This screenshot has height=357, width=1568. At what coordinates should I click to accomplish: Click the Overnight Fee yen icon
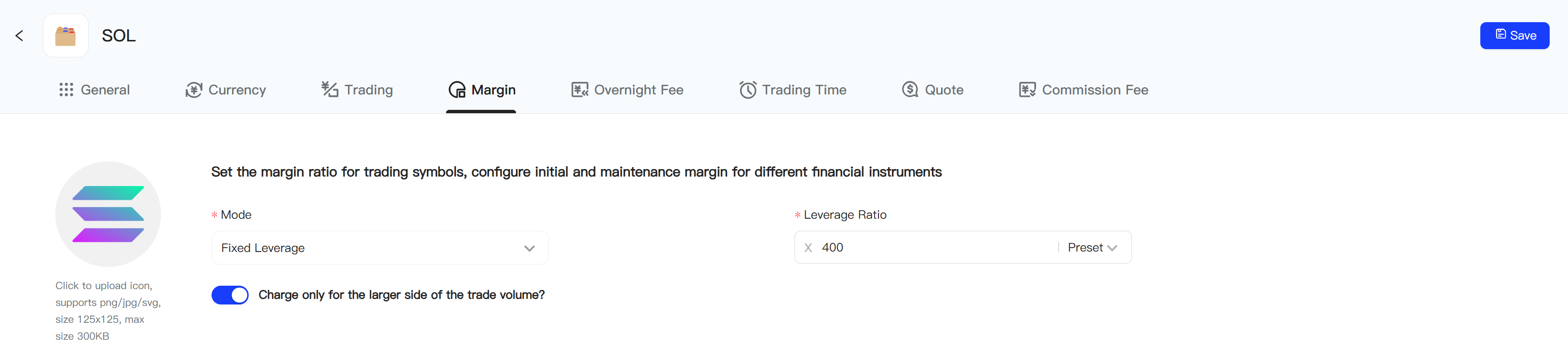click(x=580, y=90)
